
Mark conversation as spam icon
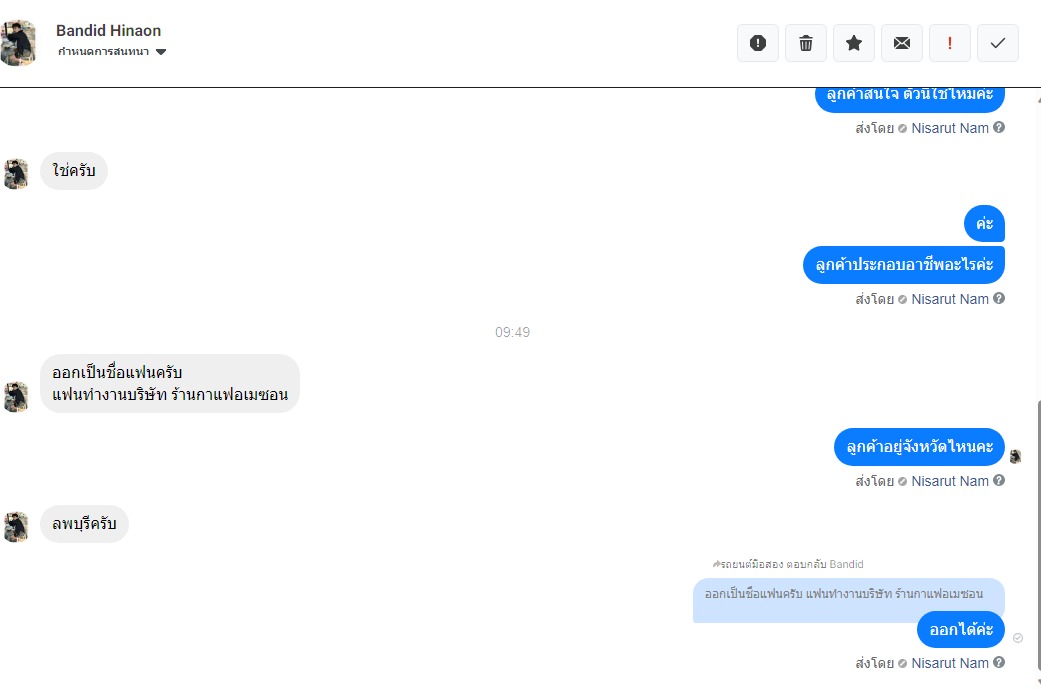(758, 43)
